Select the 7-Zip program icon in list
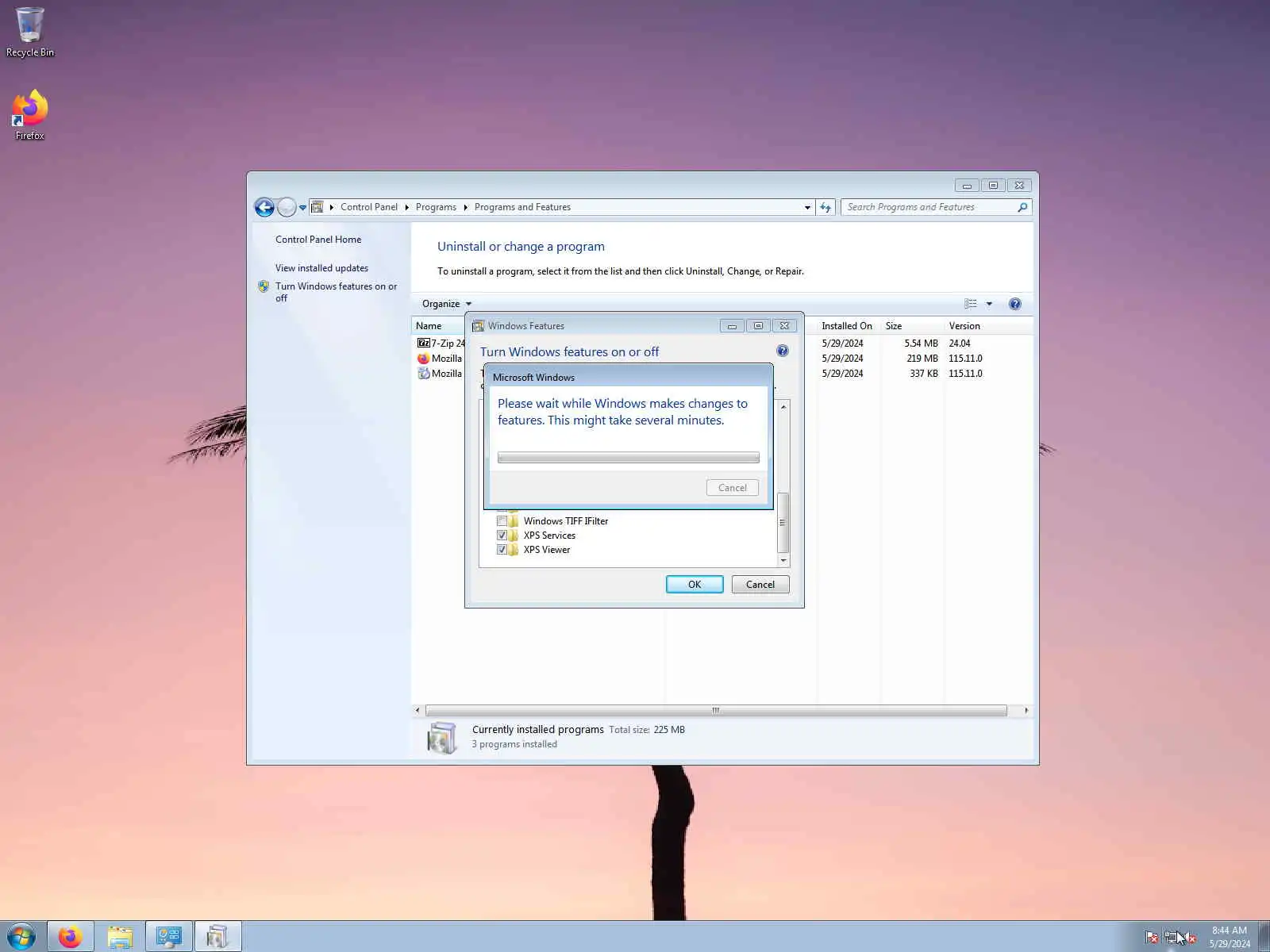The width and height of the screenshot is (1270, 952). (423, 344)
